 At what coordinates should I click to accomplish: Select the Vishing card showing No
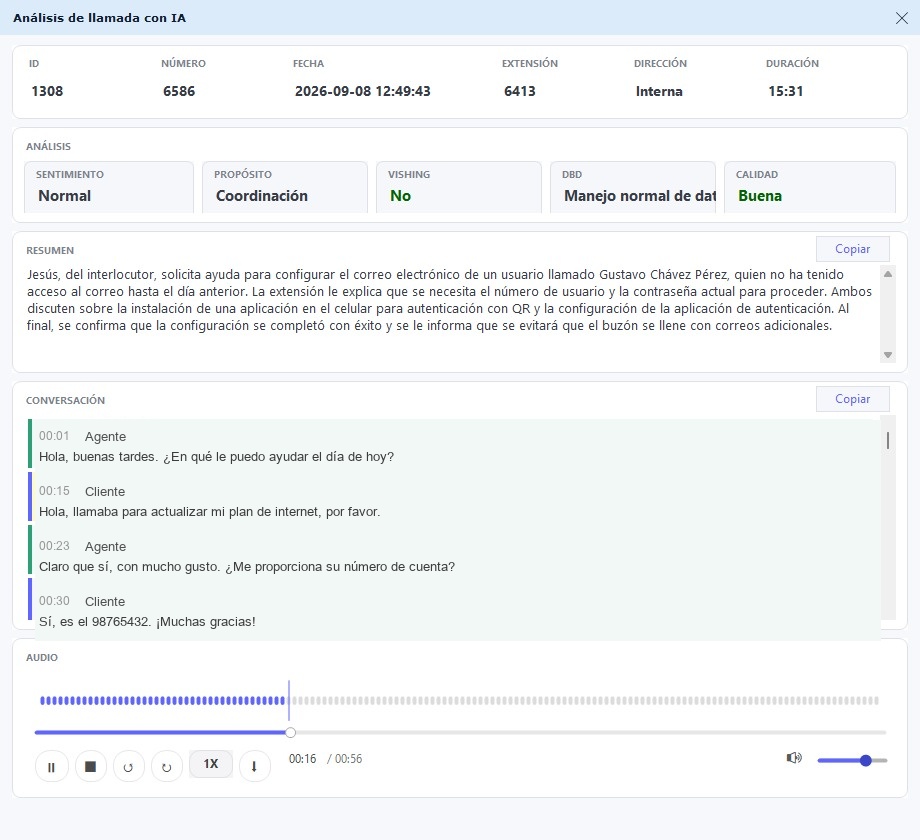pos(459,187)
